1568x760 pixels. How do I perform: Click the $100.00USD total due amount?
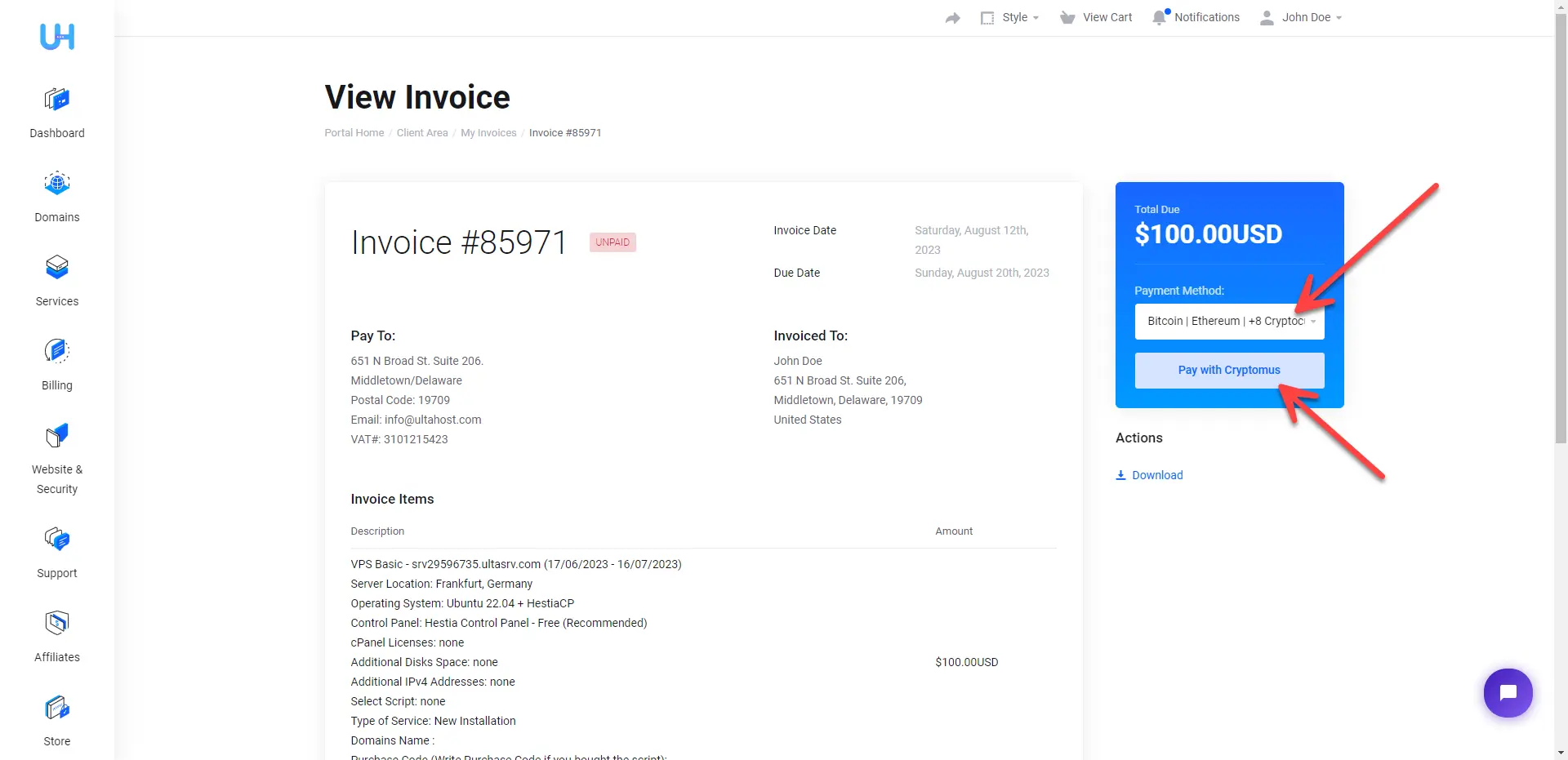pyautogui.click(x=1208, y=234)
